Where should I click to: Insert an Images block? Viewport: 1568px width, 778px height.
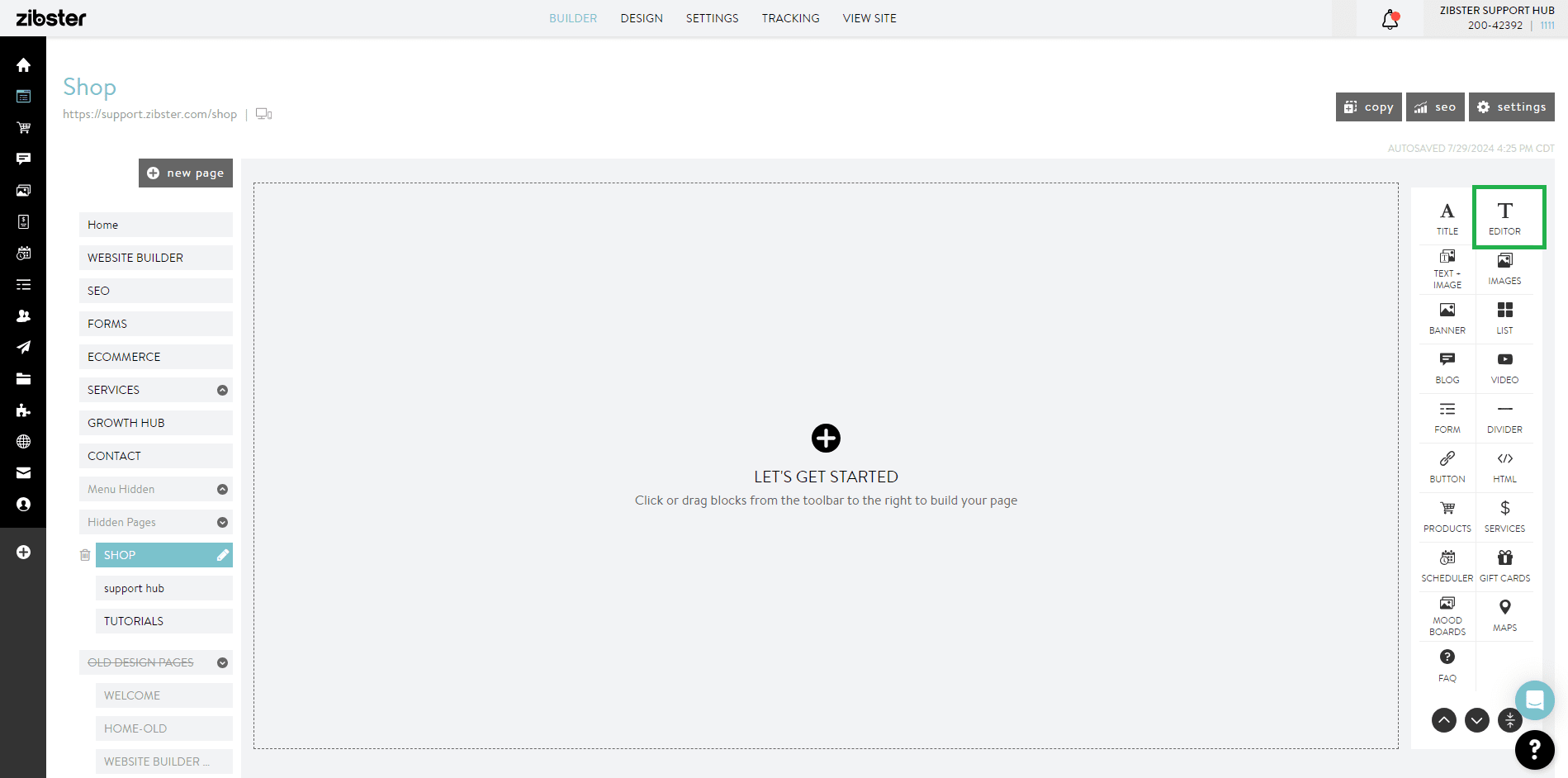pos(1504,269)
